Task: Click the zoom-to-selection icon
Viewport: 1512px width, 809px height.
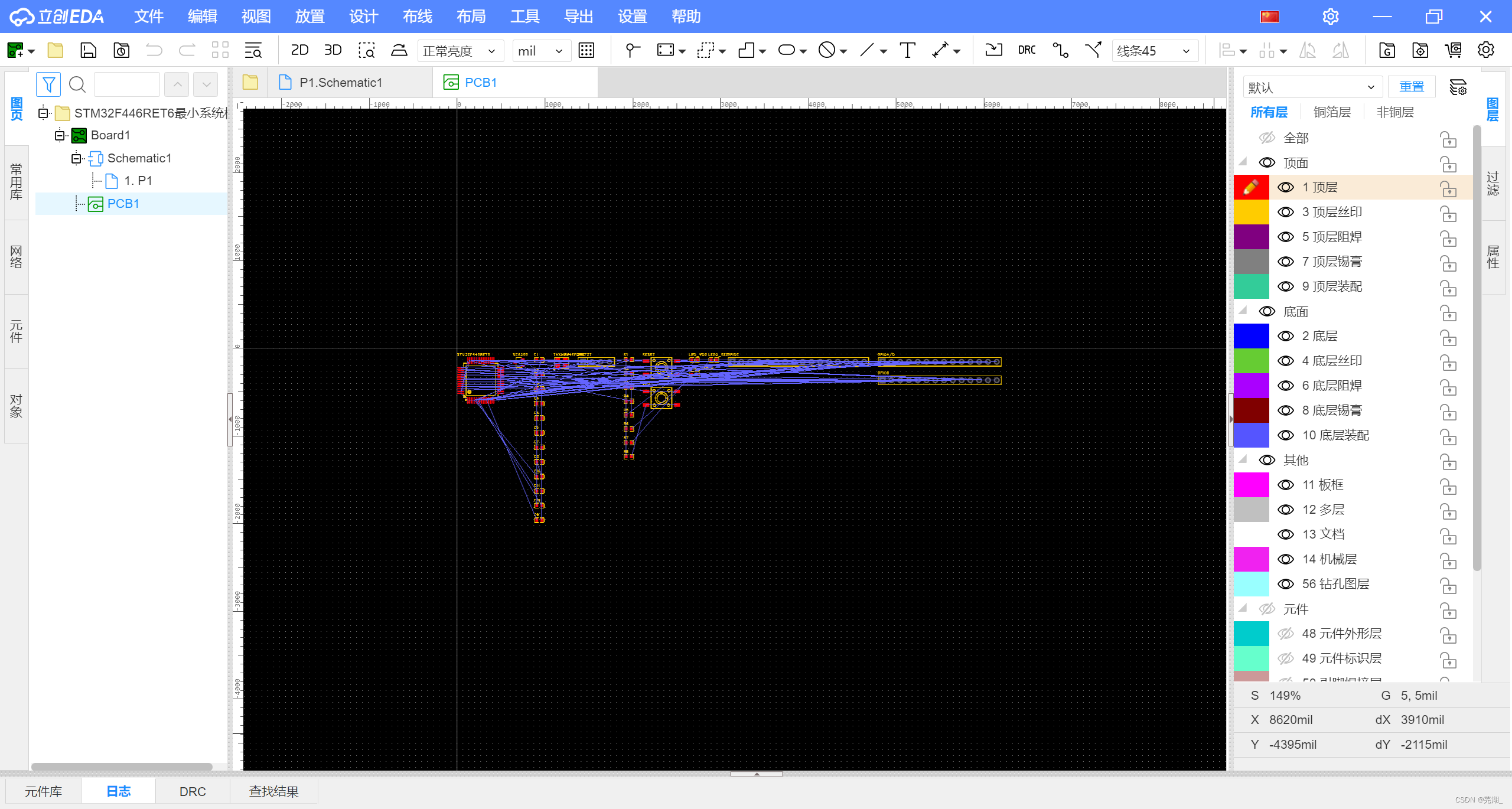Action: click(x=366, y=51)
